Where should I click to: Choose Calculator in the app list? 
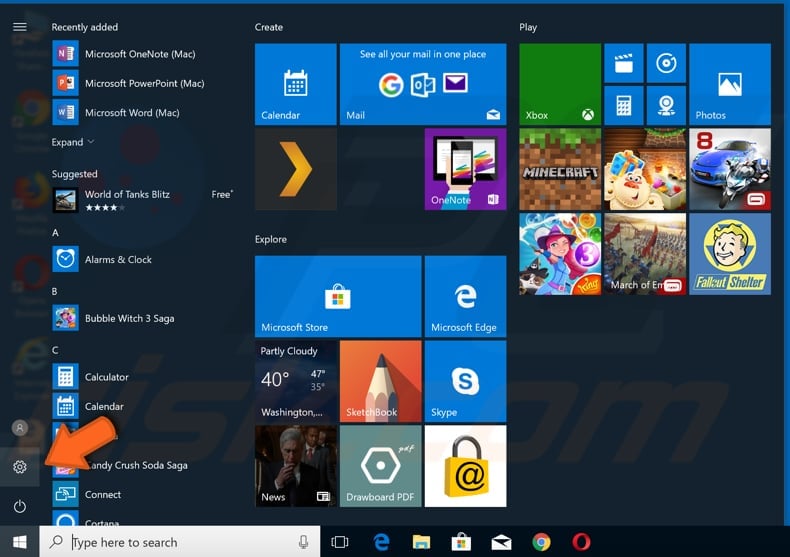point(106,377)
